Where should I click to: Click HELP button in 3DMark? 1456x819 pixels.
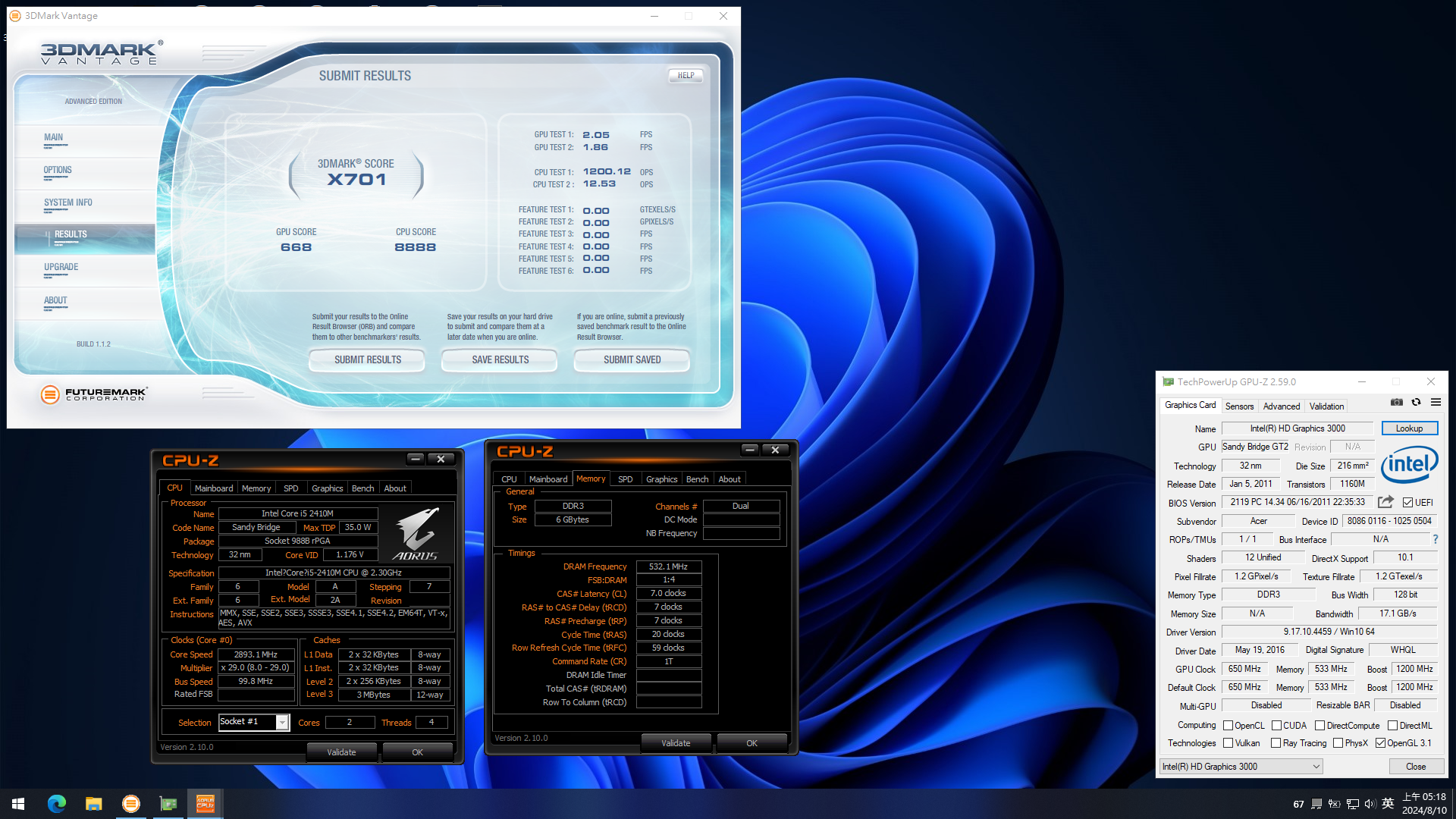pos(686,76)
